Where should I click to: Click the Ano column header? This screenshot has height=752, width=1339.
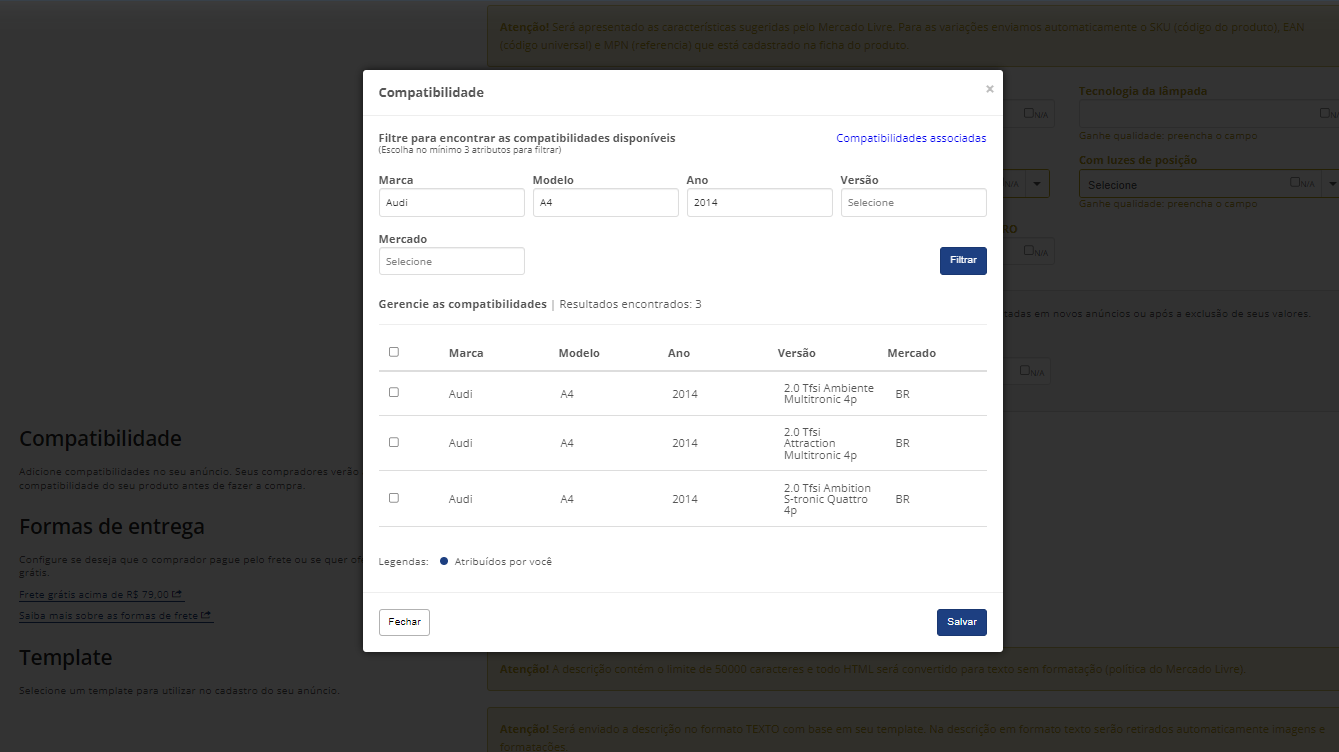point(679,353)
